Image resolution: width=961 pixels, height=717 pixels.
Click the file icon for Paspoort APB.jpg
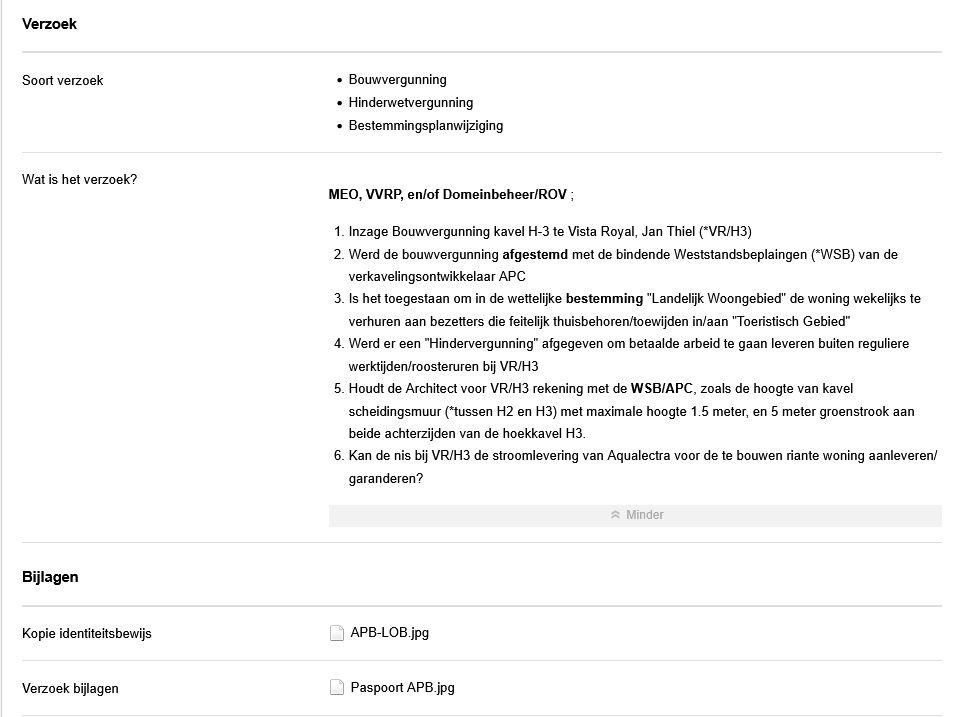(x=337, y=688)
